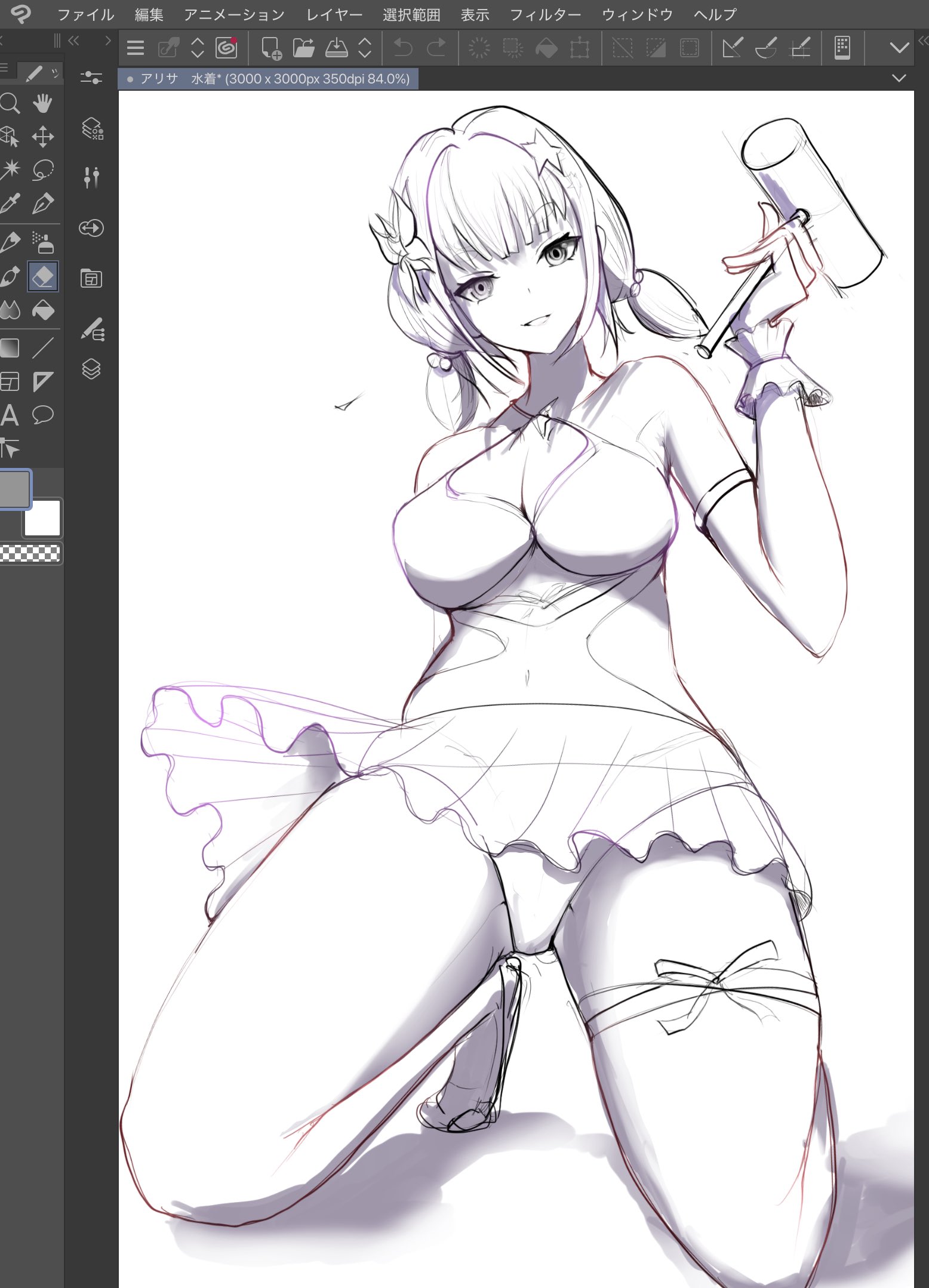
Task: Select the Ruler triangle tool
Action: pos(43,381)
